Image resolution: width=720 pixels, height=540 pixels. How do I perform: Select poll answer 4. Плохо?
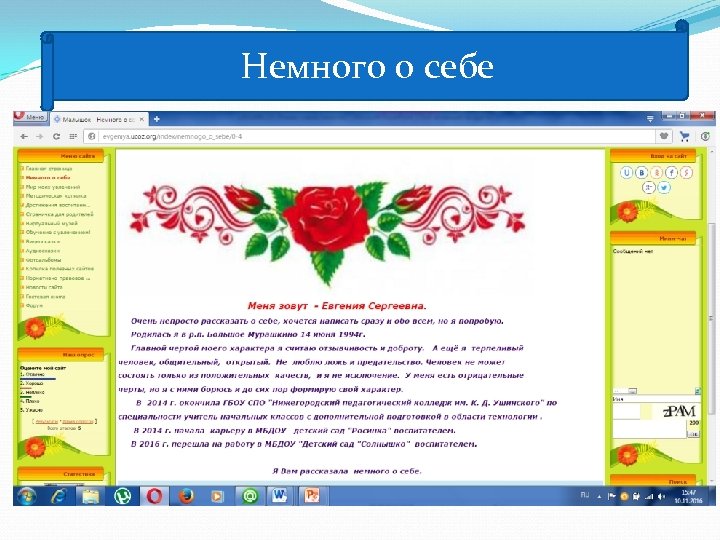[29, 401]
